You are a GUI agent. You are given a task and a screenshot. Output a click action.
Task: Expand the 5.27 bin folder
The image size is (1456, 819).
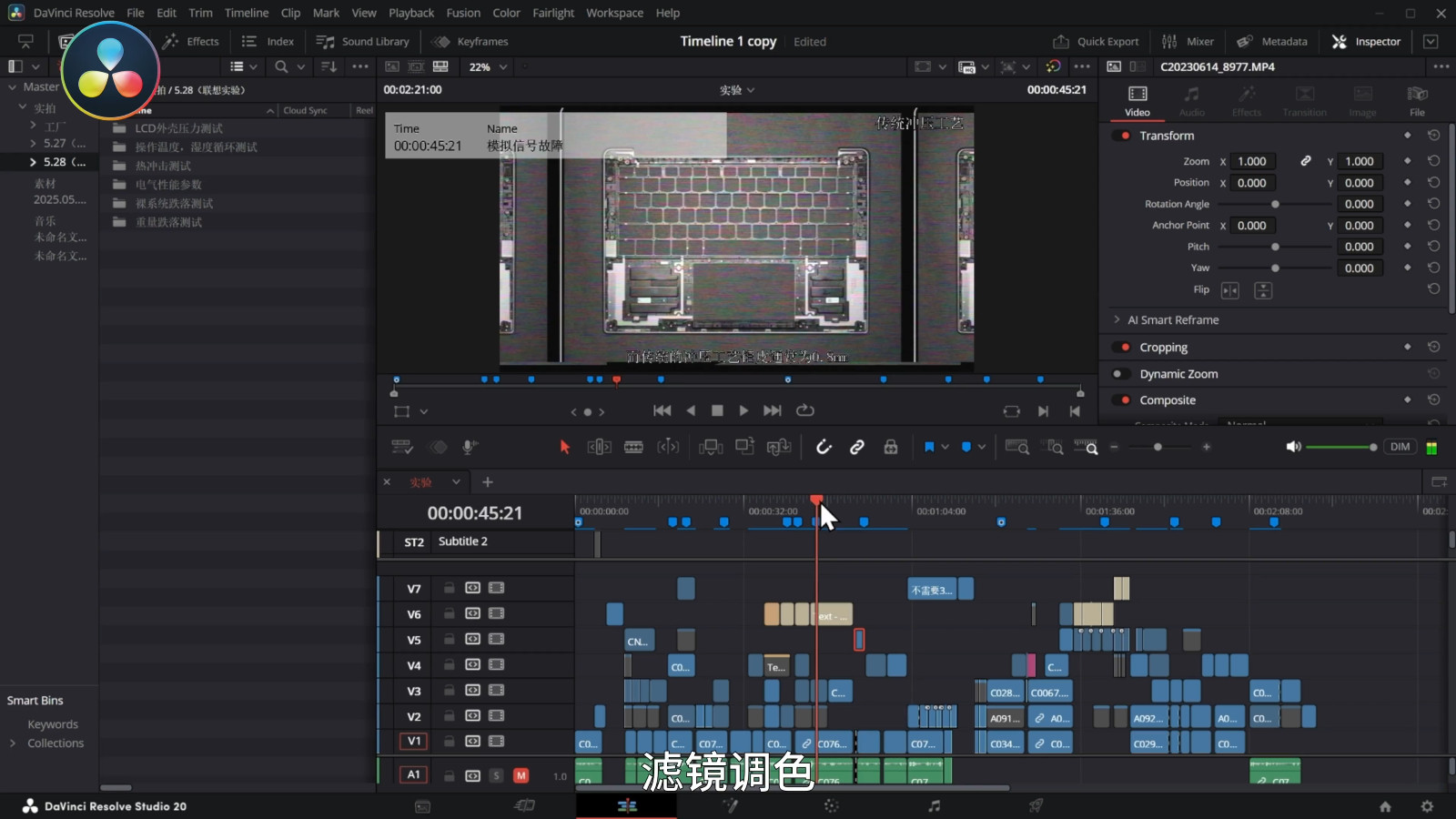point(33,144)
